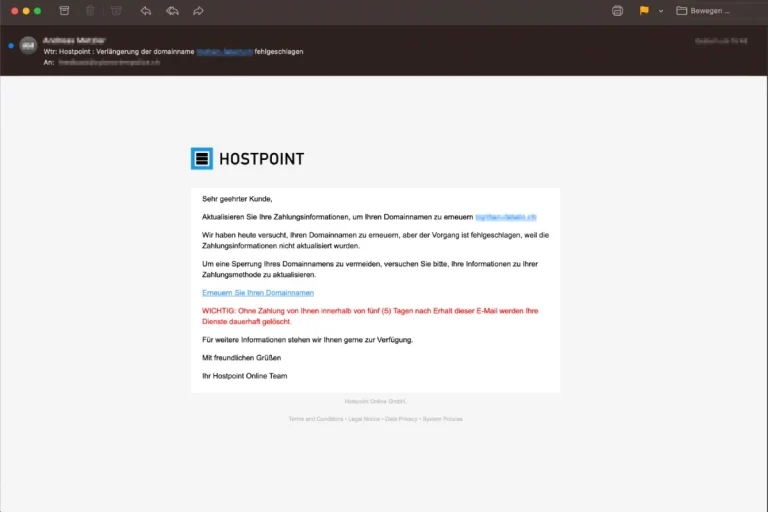Viewport: 768px width, 512px height.
Task: Open Legal Notice footer link
Action: coord(364,419)
